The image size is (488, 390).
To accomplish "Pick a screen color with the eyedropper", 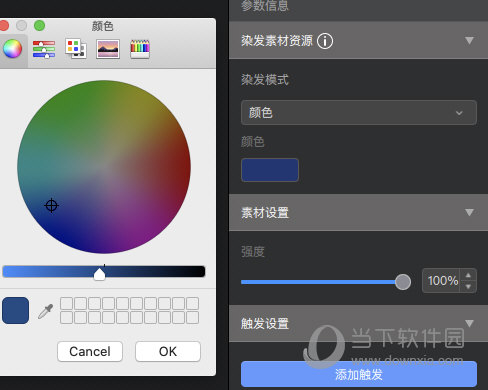I will 46,311.
